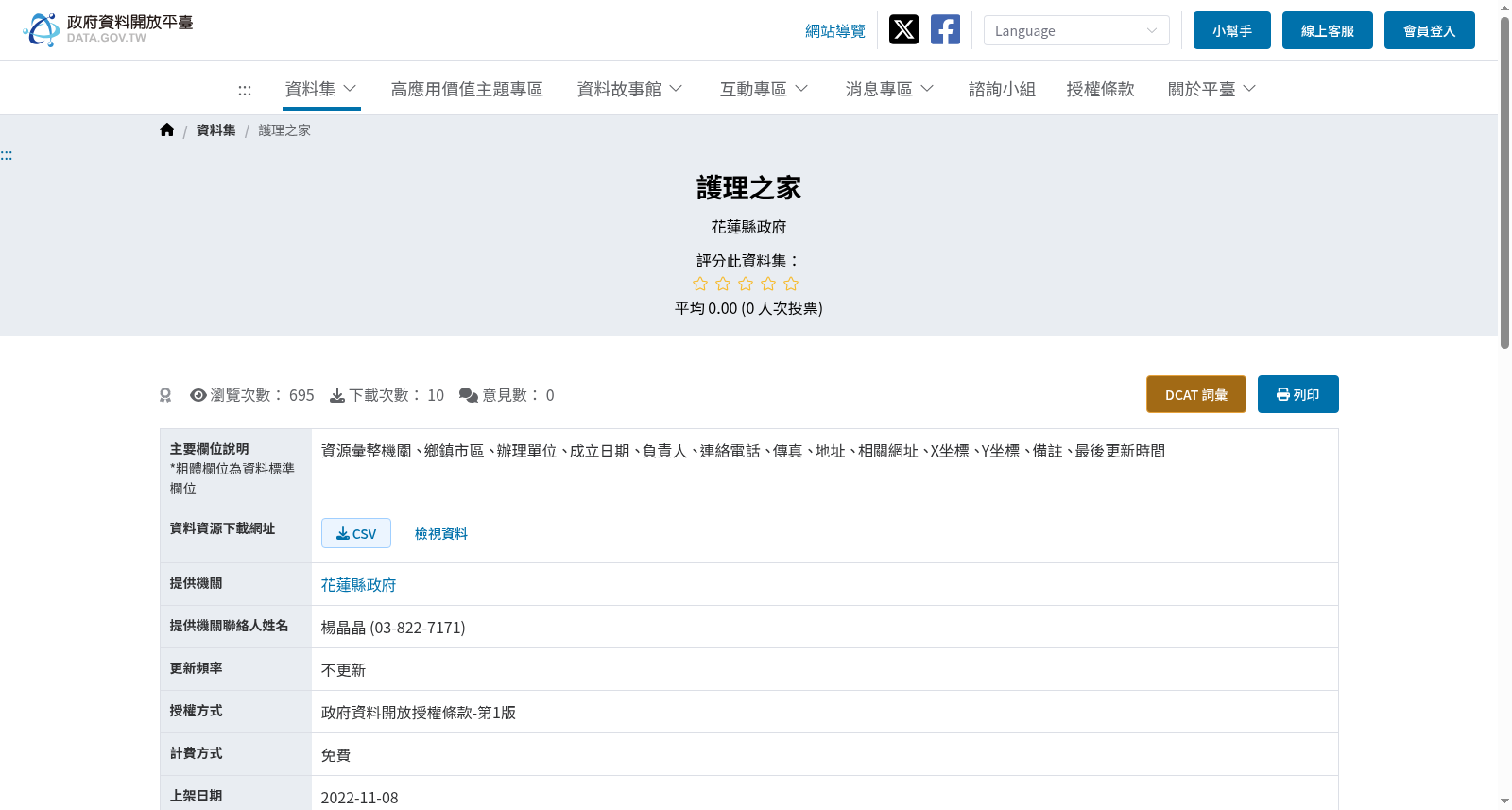Open the 檢視資料 link
Image resolution: width=1512 pixels, height=810 pixels.
[441, 534]
